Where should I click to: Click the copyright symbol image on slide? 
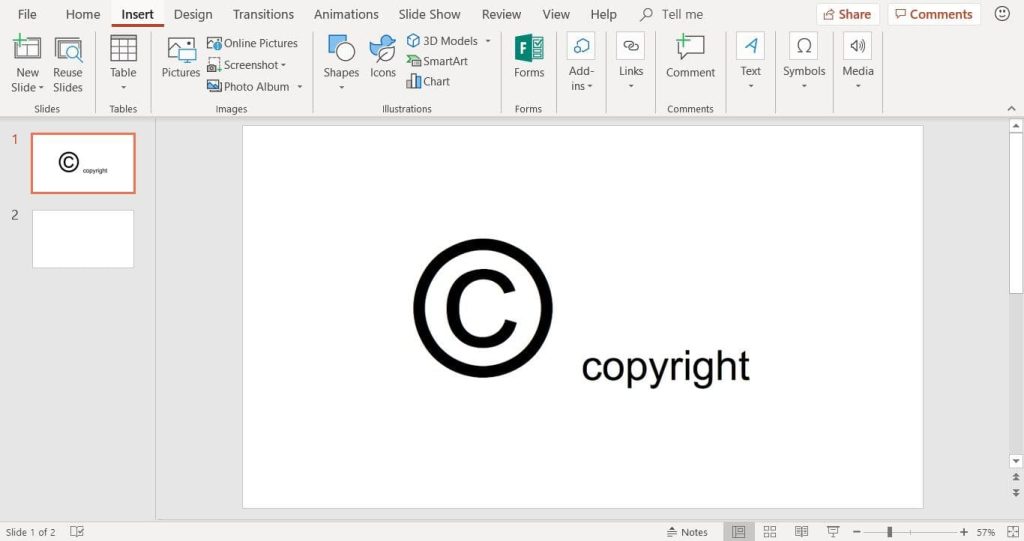[x=483, y=307]
